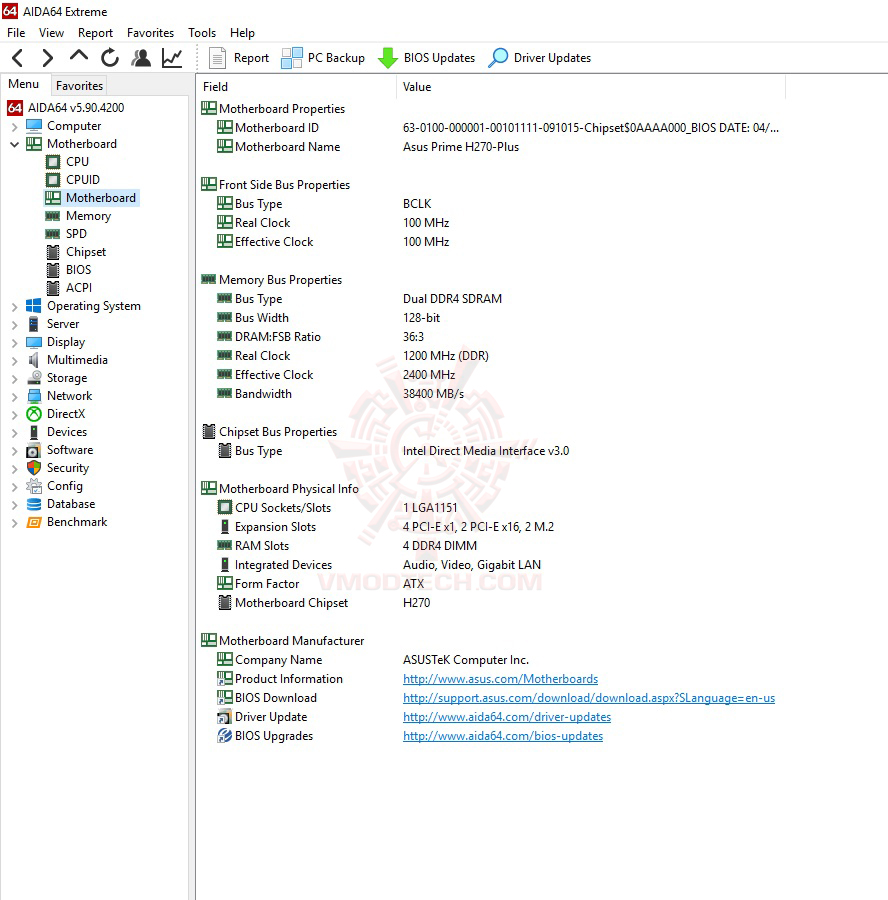This screenshot has width=888, height=900.
Task: Open the user profile icon in toolbar
Action: tap(141, 58)
